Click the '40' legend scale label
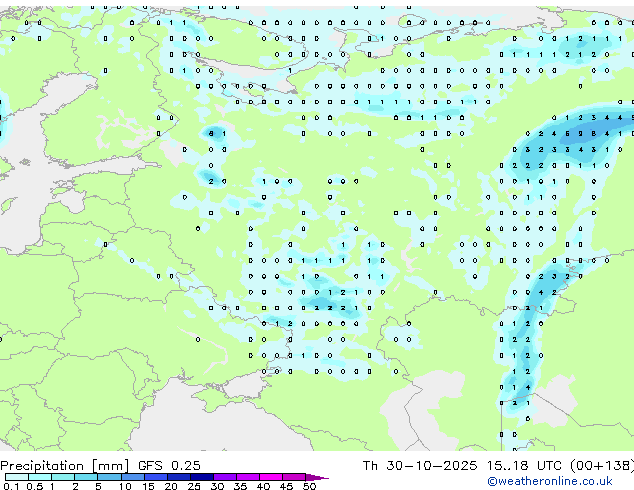 click(263, 486)
